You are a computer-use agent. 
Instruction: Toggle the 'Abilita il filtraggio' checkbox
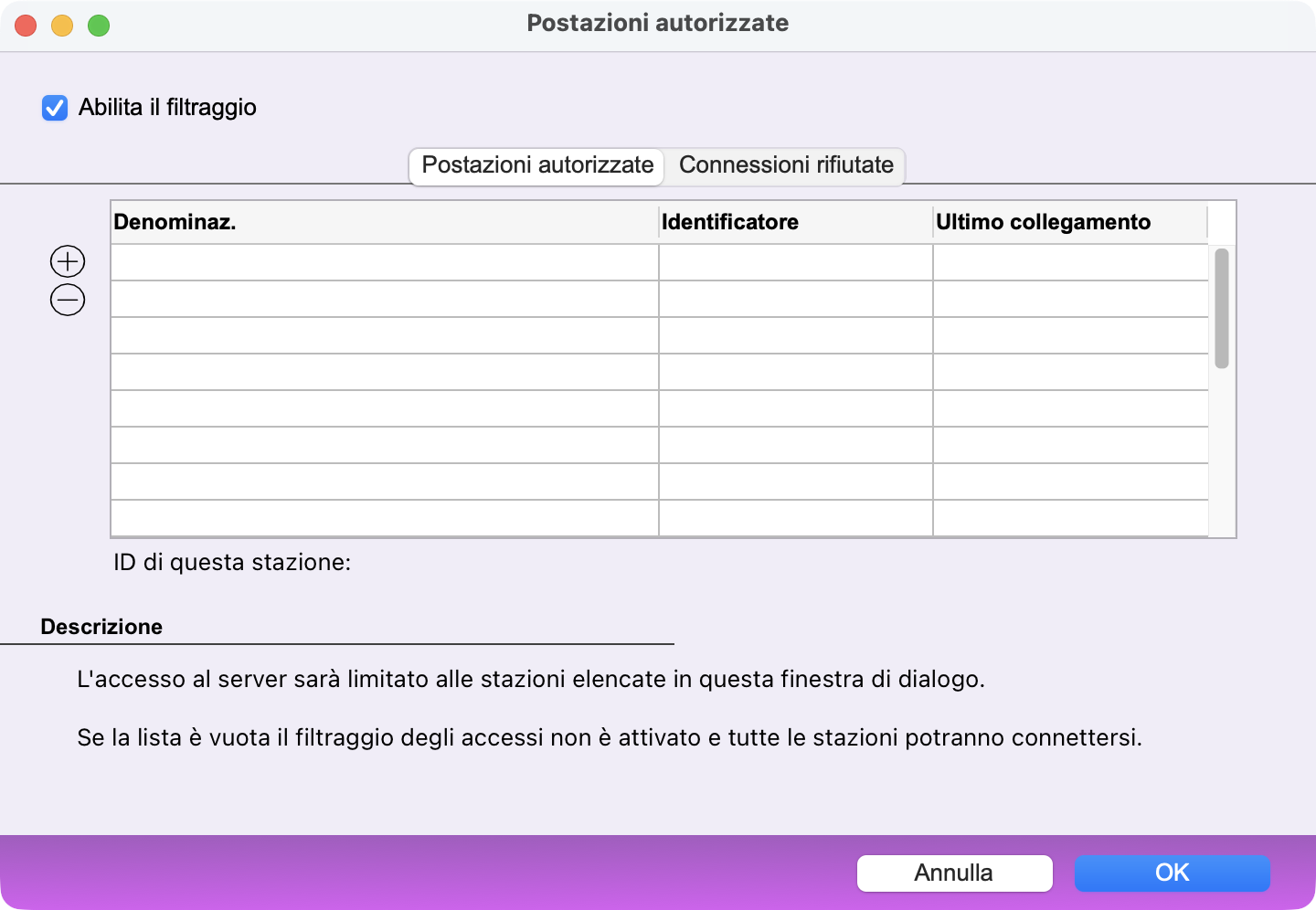click(x=55, y=108)
